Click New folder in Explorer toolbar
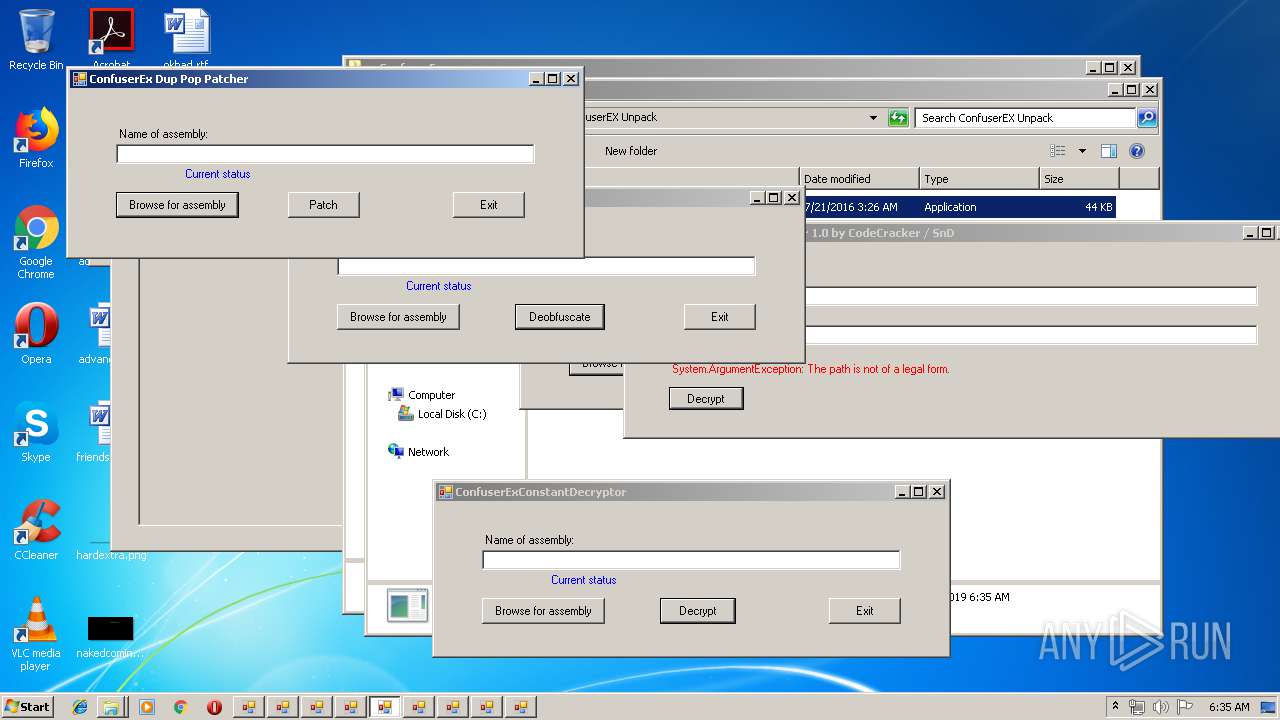 click(x=631, y=151)
